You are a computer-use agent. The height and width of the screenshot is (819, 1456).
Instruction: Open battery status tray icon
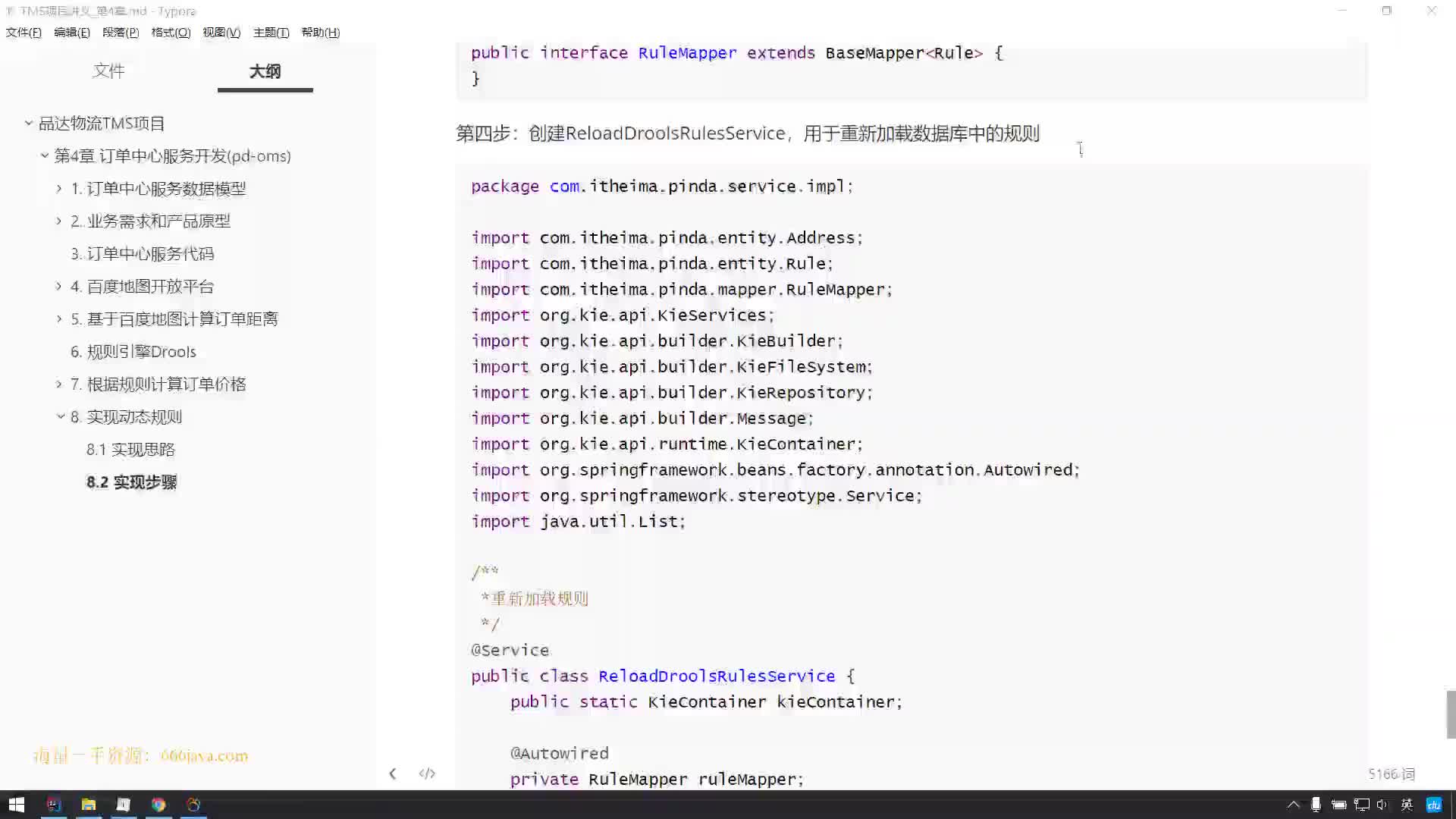pos(1338,805)
